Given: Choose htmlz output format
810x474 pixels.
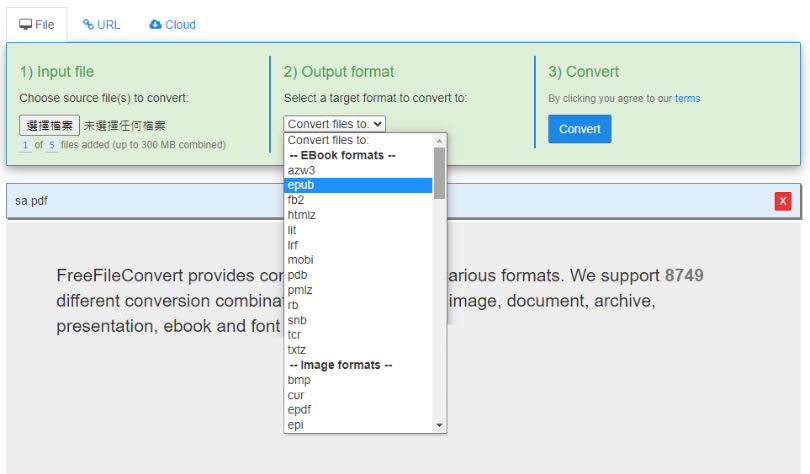Looking at the screenshot, I should pos(358,215).
